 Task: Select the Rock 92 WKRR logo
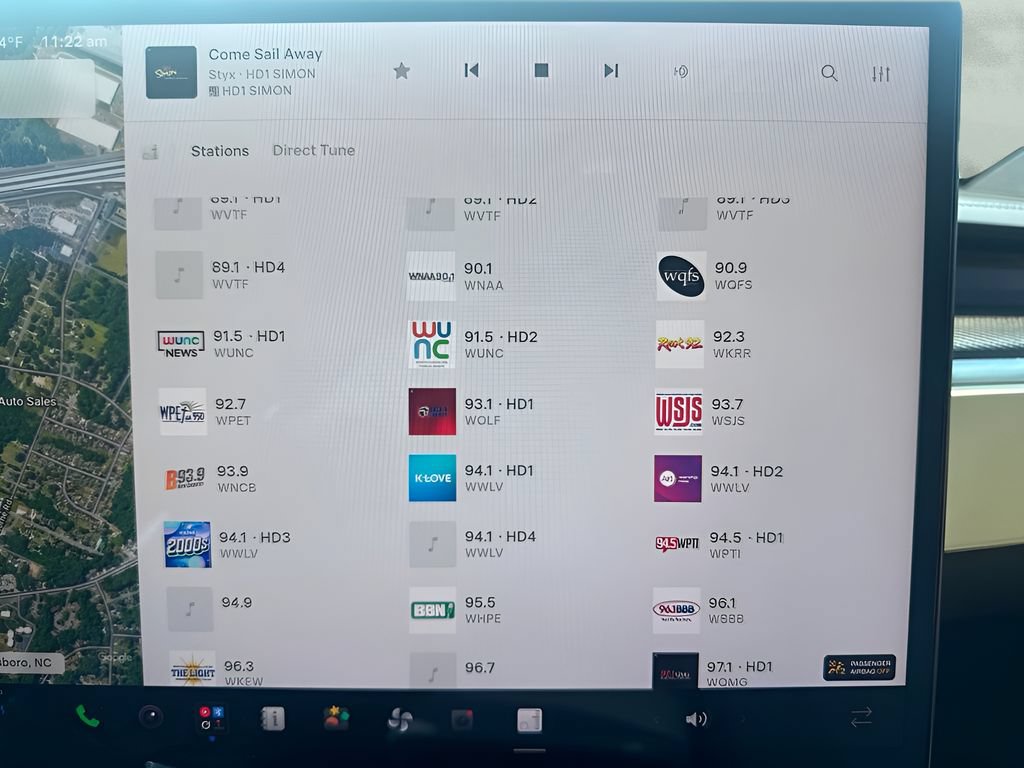[x=680, y=344]
